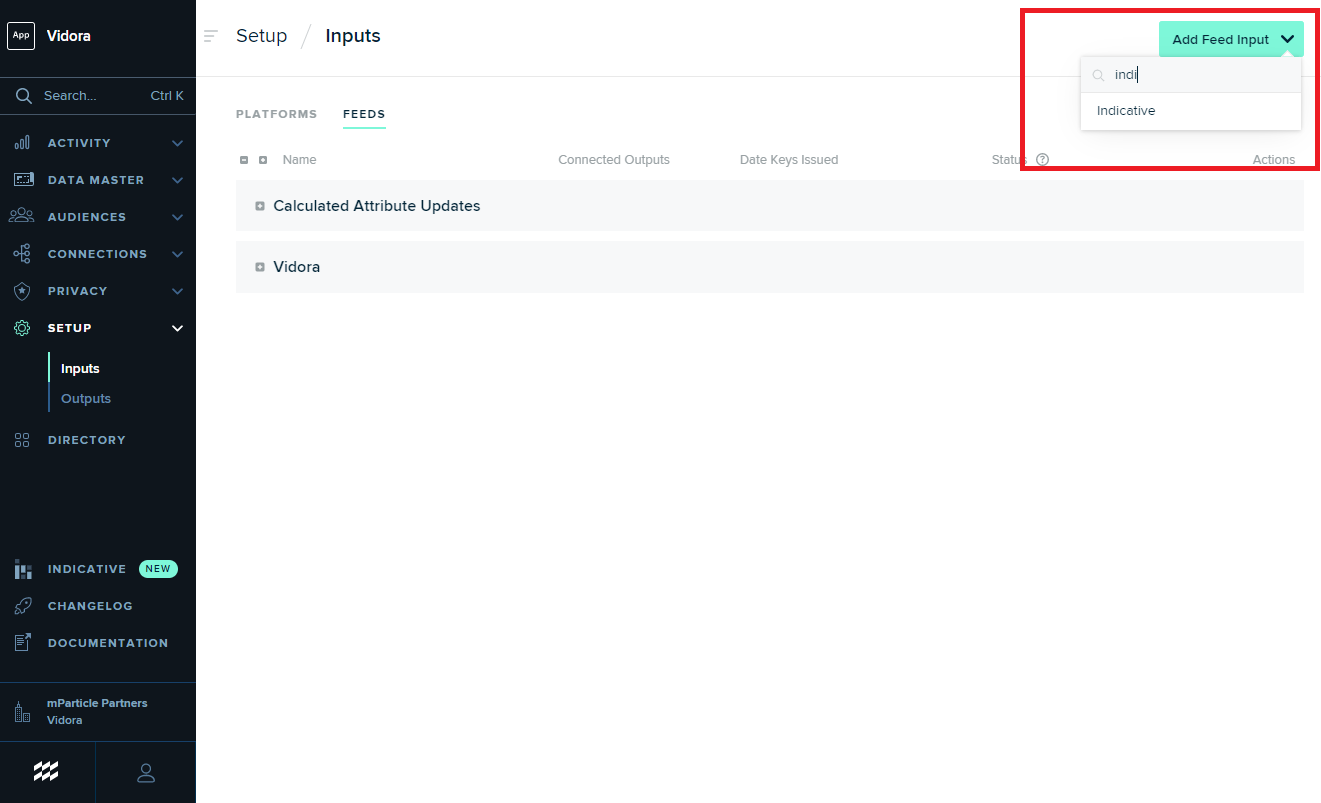Open the Activity menu label
The height and width of the screenshot is (803, 1321).
[x=79, y=143]
